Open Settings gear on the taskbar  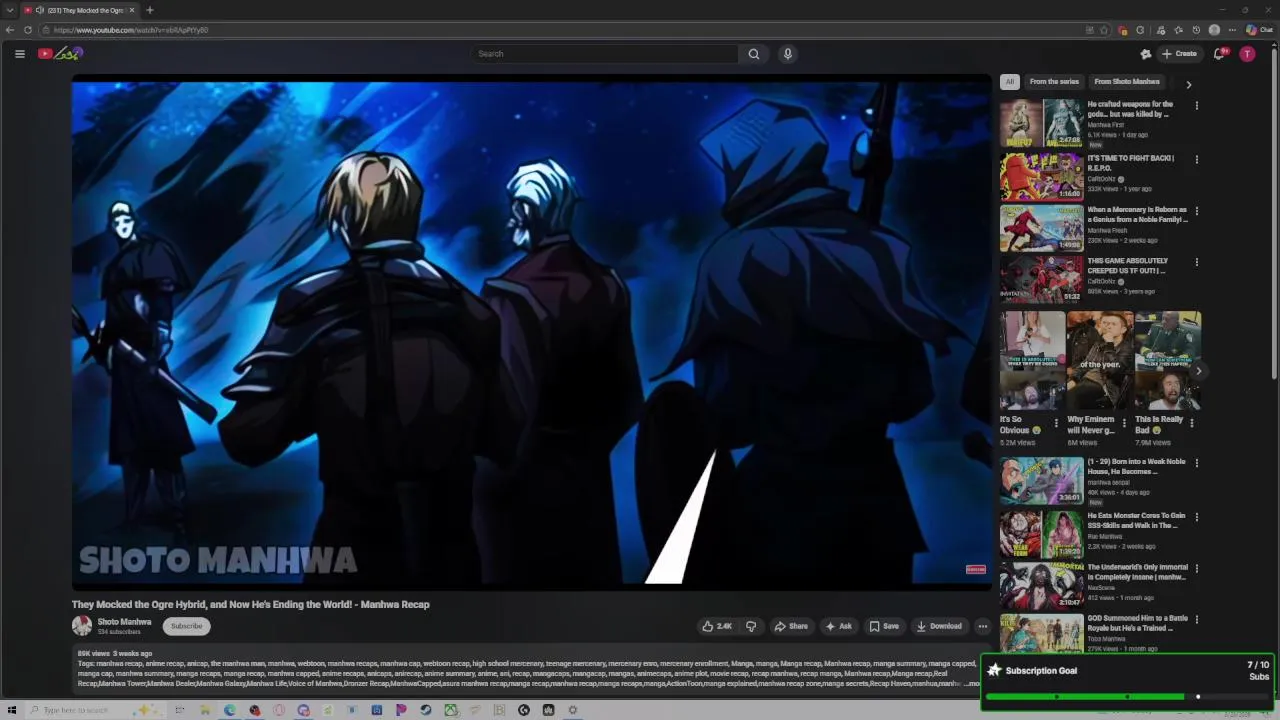tap(573, 710)
